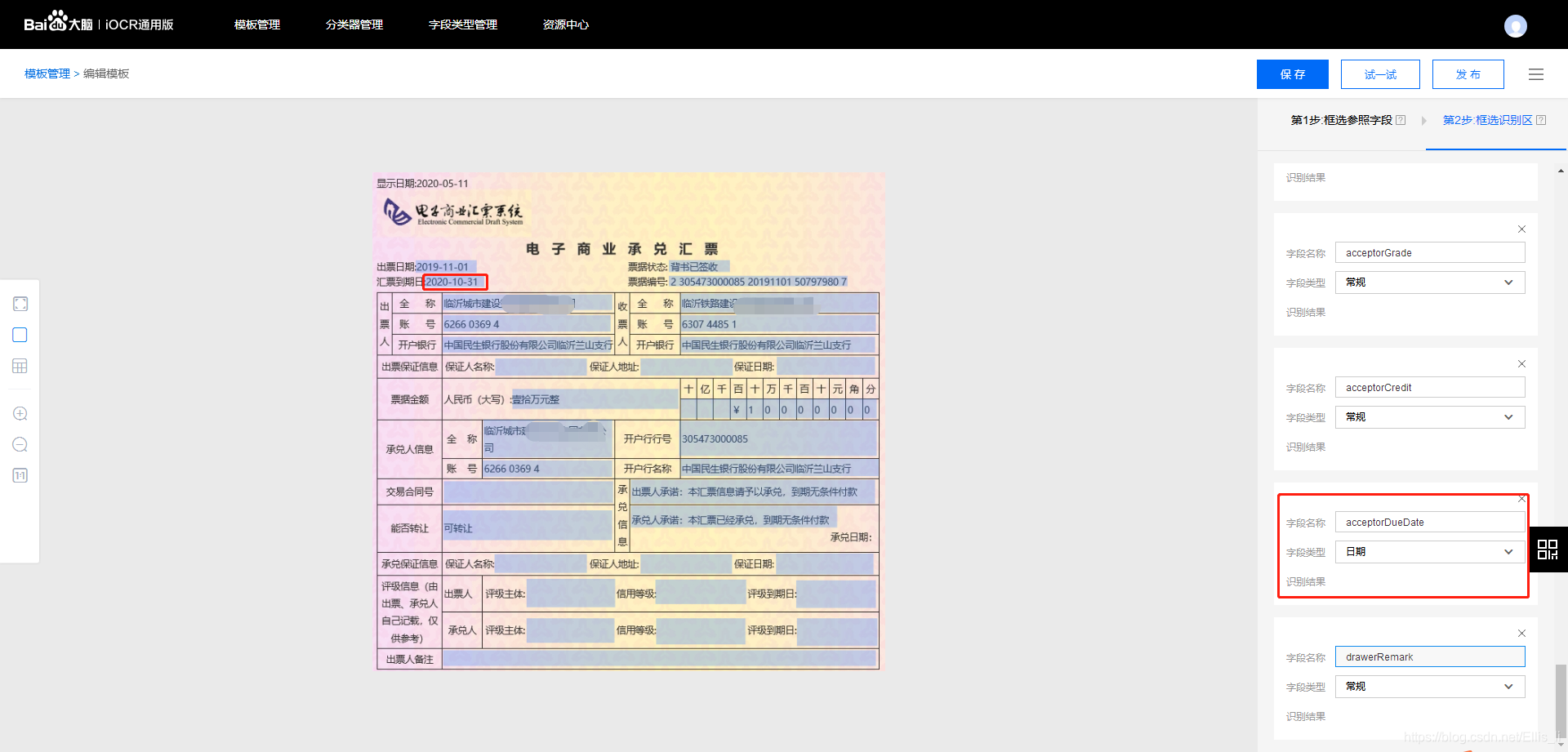Edit the acceptorGrade field name input
Viewport: 1568px width, 752px height.
(x=1430, y=253)
